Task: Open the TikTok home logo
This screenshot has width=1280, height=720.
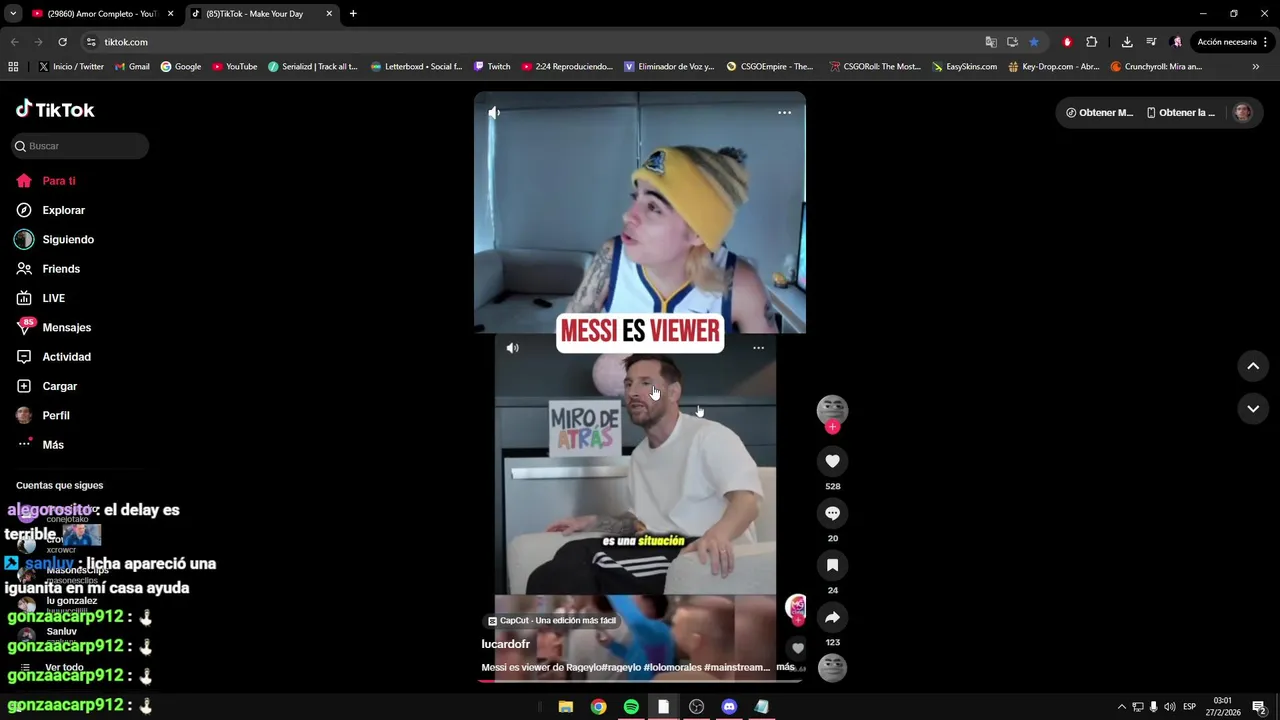Action: (55, 110)
